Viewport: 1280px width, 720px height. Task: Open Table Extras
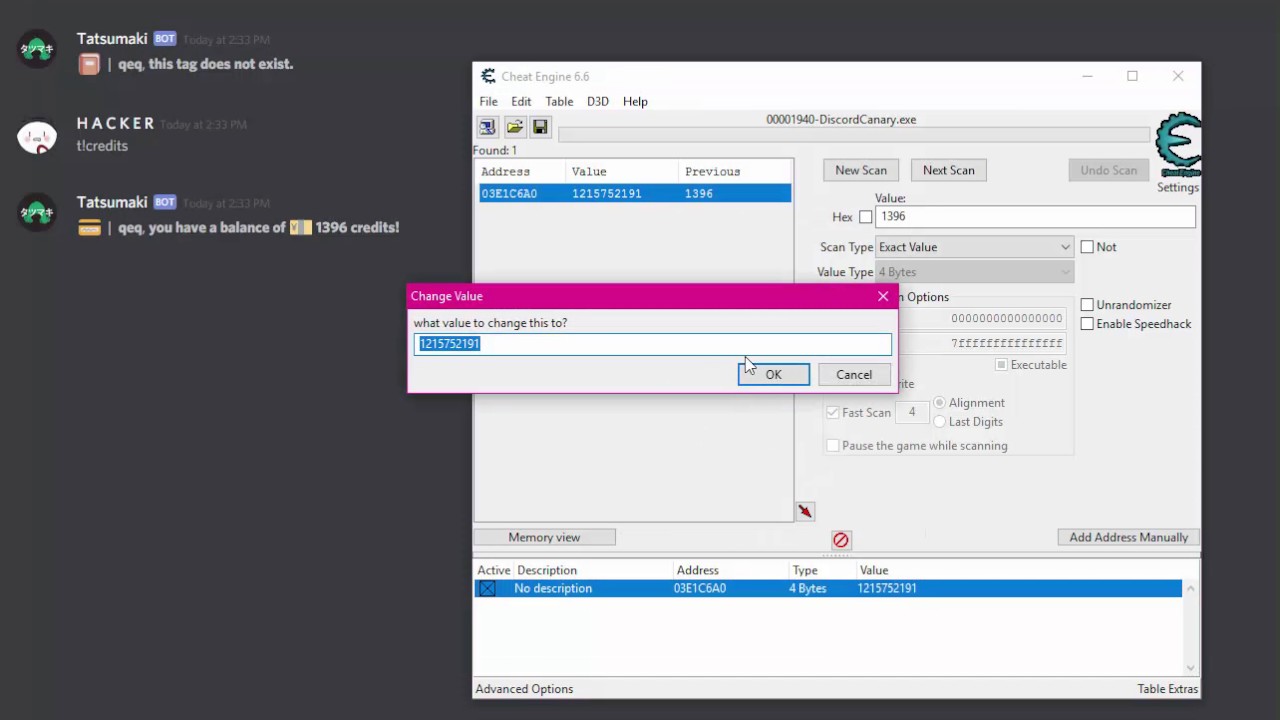tap(1167, 689)
